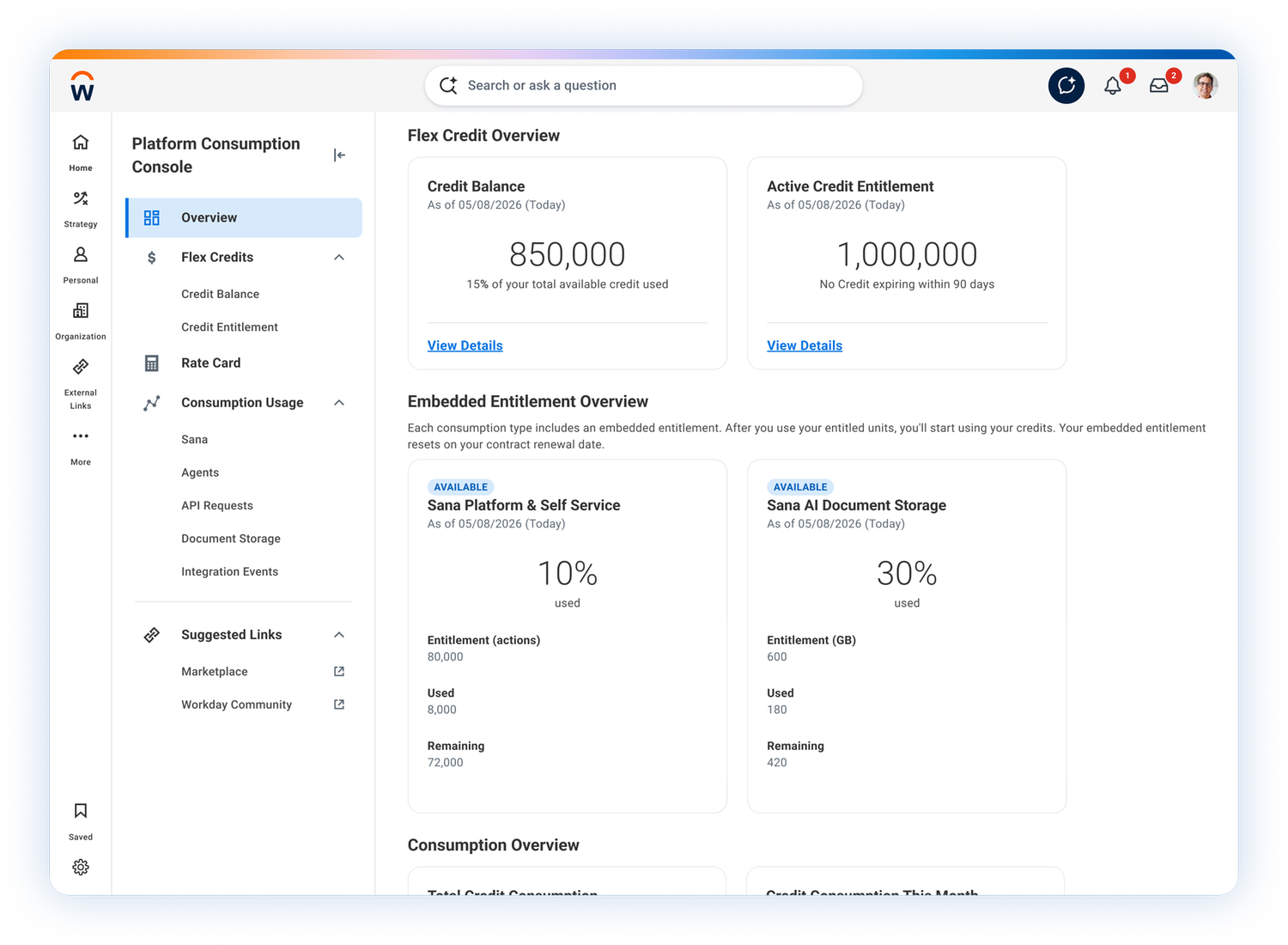Open Document Storage usage
Image resolution: width=1288 pixels, height=945 pixels.
coord(231,539)
